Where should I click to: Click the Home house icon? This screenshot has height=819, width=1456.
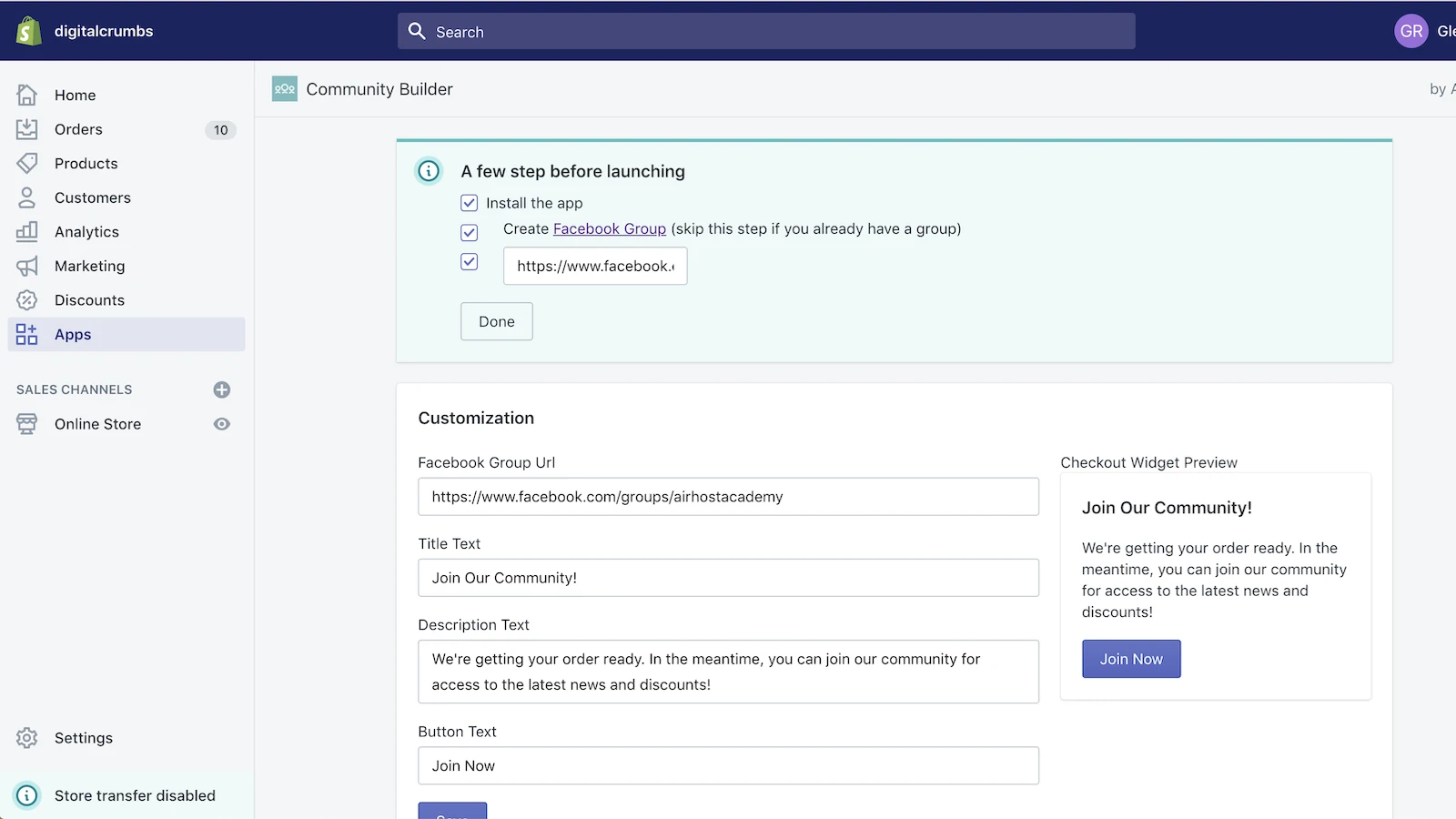(27, 95)
